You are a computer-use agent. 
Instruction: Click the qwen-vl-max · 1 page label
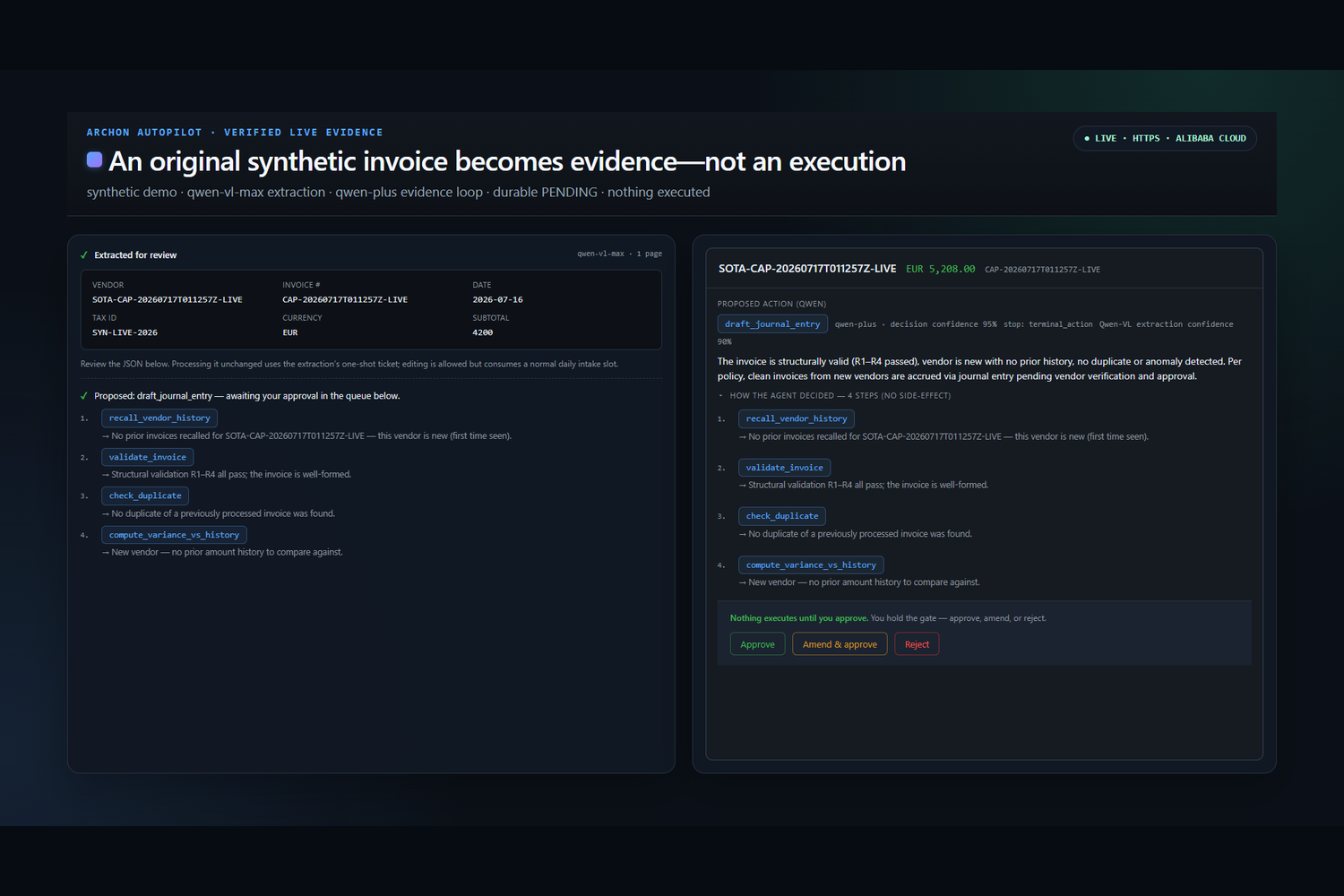pyautogui.click(x=620, y=254)
